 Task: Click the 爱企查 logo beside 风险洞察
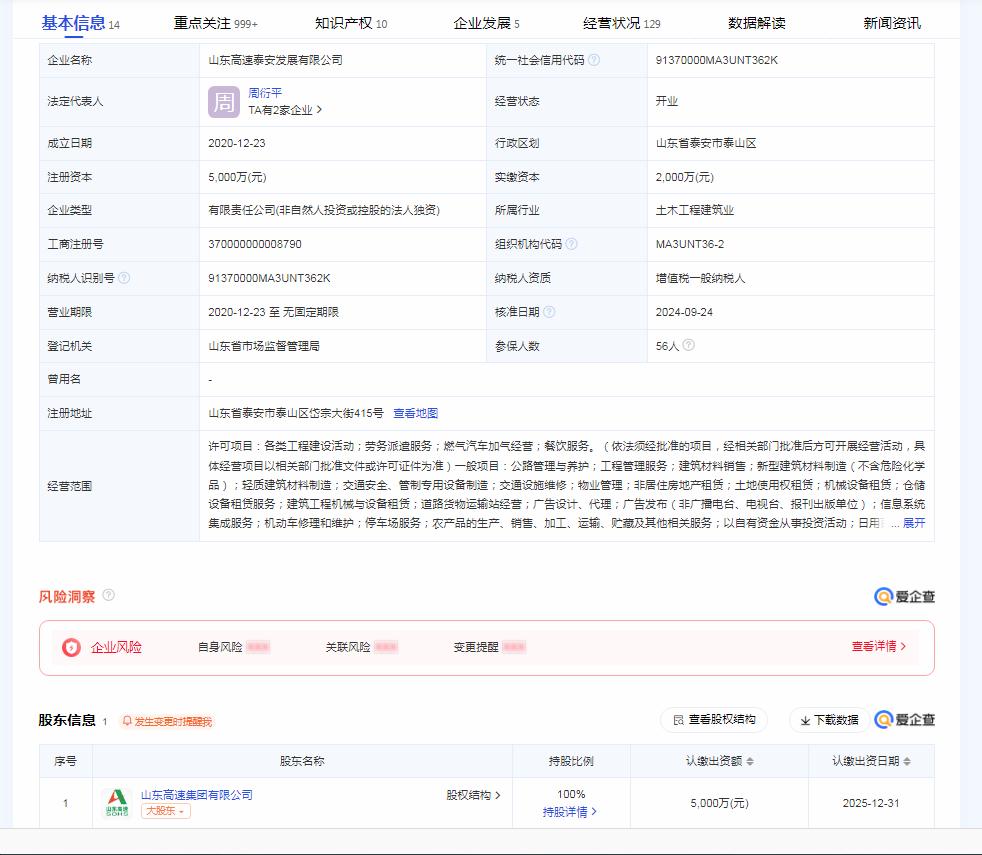(x=904, y=597)
